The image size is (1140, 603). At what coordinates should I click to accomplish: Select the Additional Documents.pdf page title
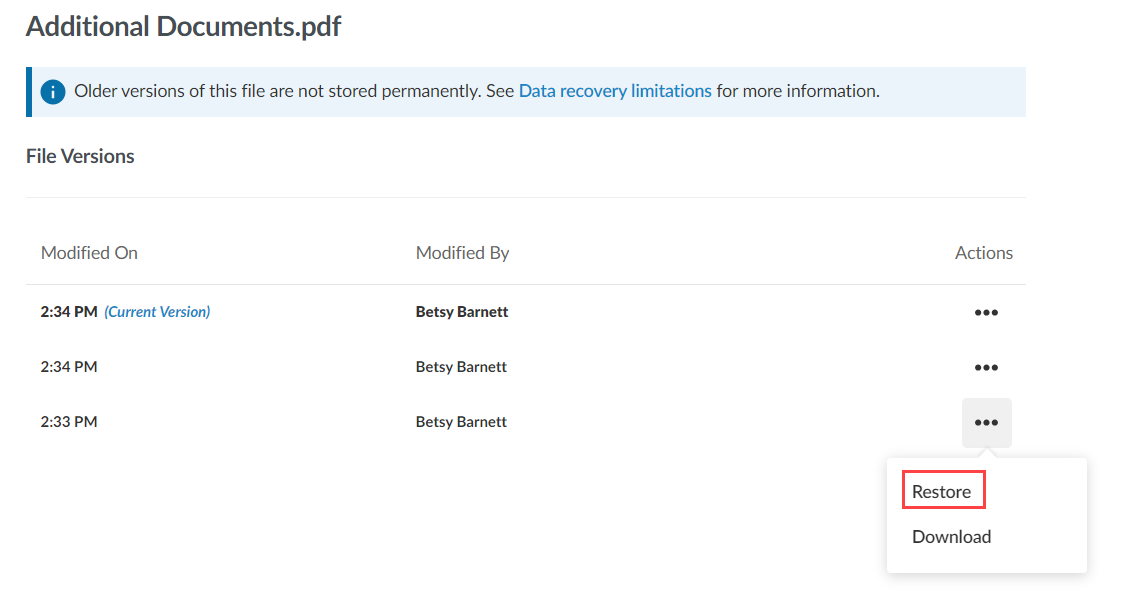[183, 26]
